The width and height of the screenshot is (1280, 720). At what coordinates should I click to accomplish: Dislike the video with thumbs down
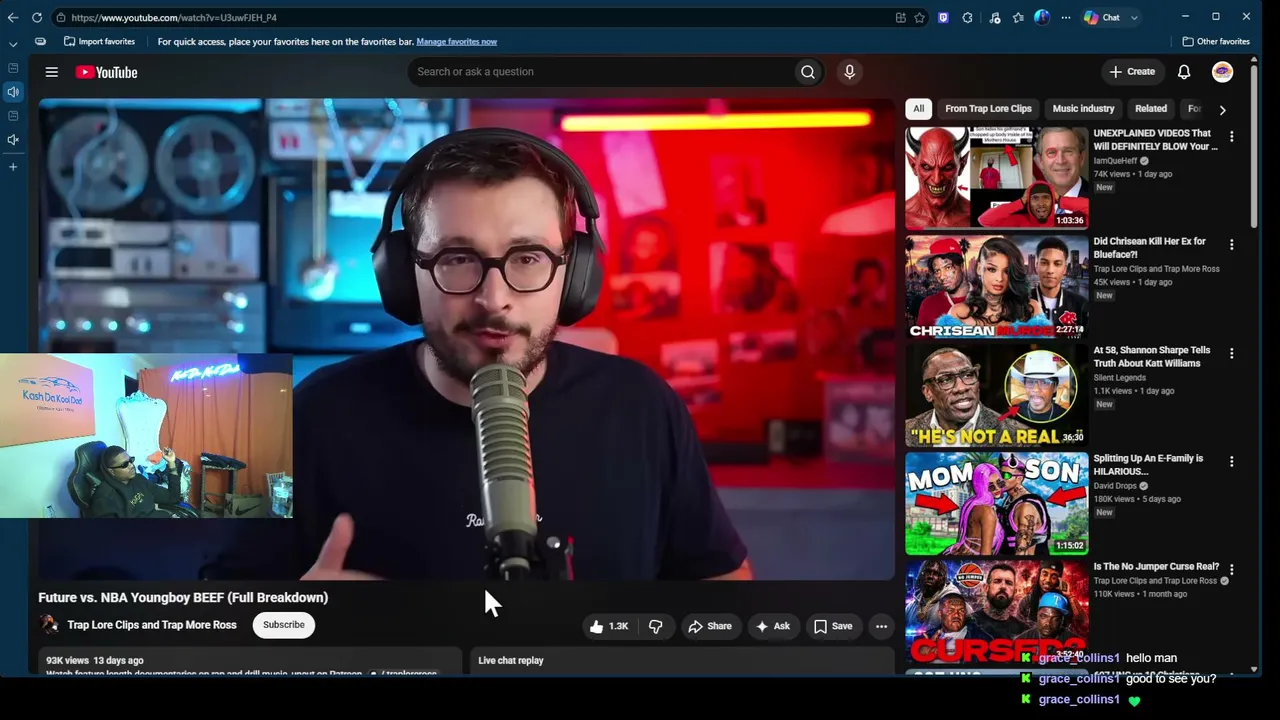[x=656, y=626]
